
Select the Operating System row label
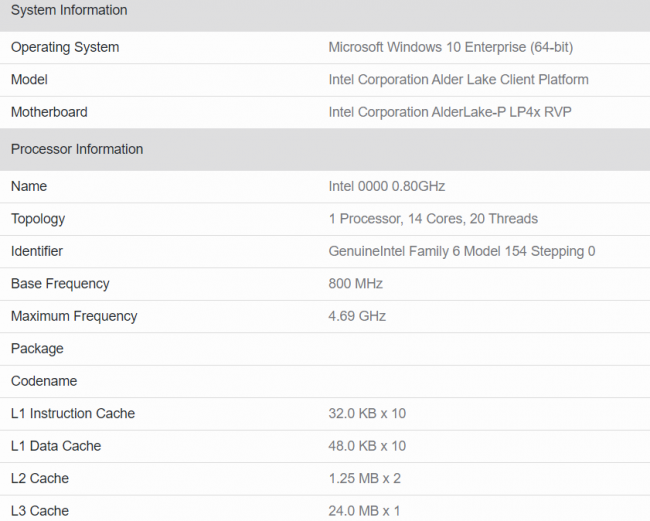click(65, 47)
